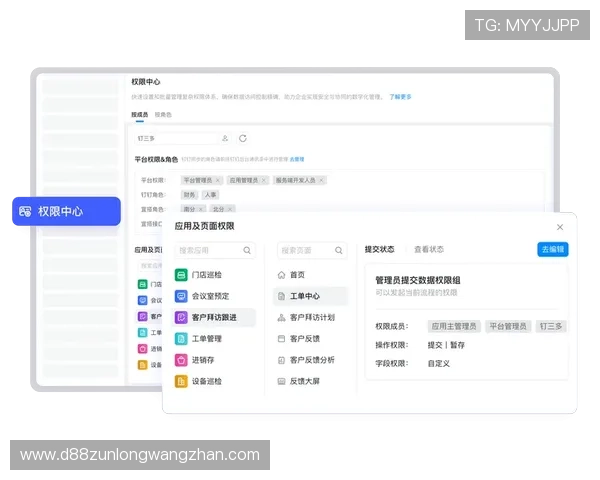Select the 工单管理 app icon in dialog
The height and width of the screenshot is (480, 600).
(181, 338)
